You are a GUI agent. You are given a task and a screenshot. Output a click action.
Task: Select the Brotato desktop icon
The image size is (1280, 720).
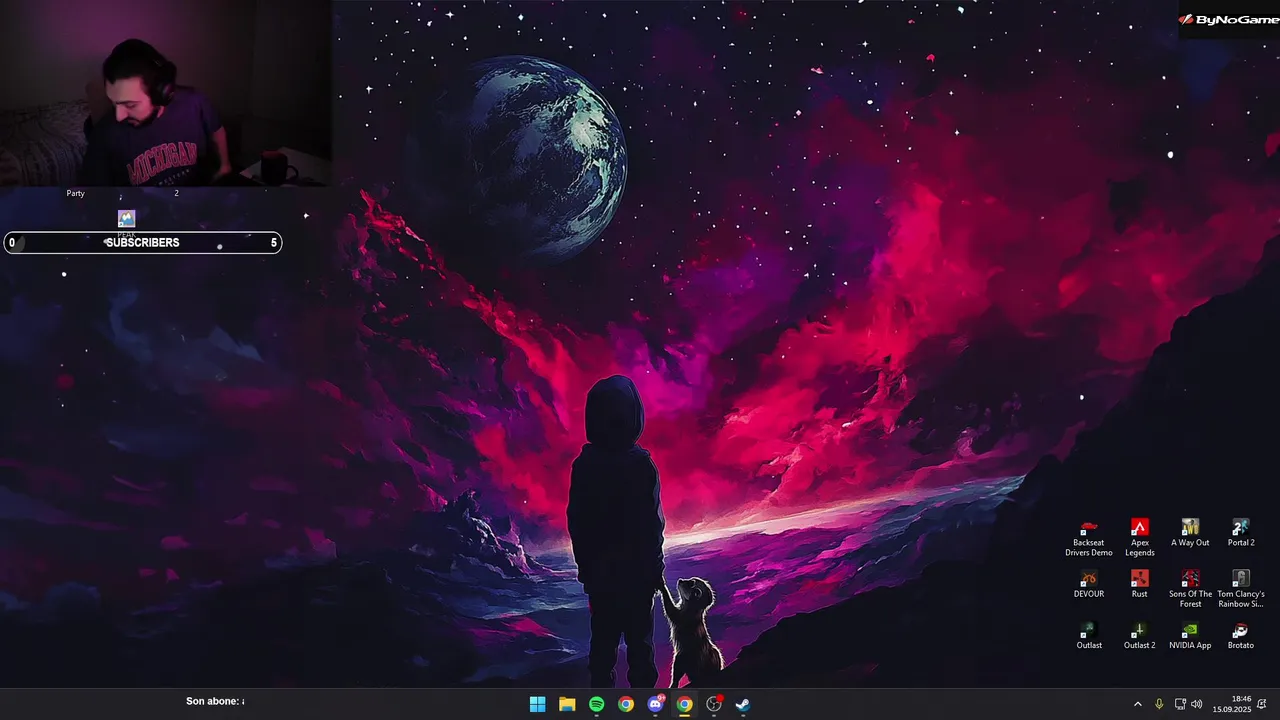click(x=1240, y=636)
